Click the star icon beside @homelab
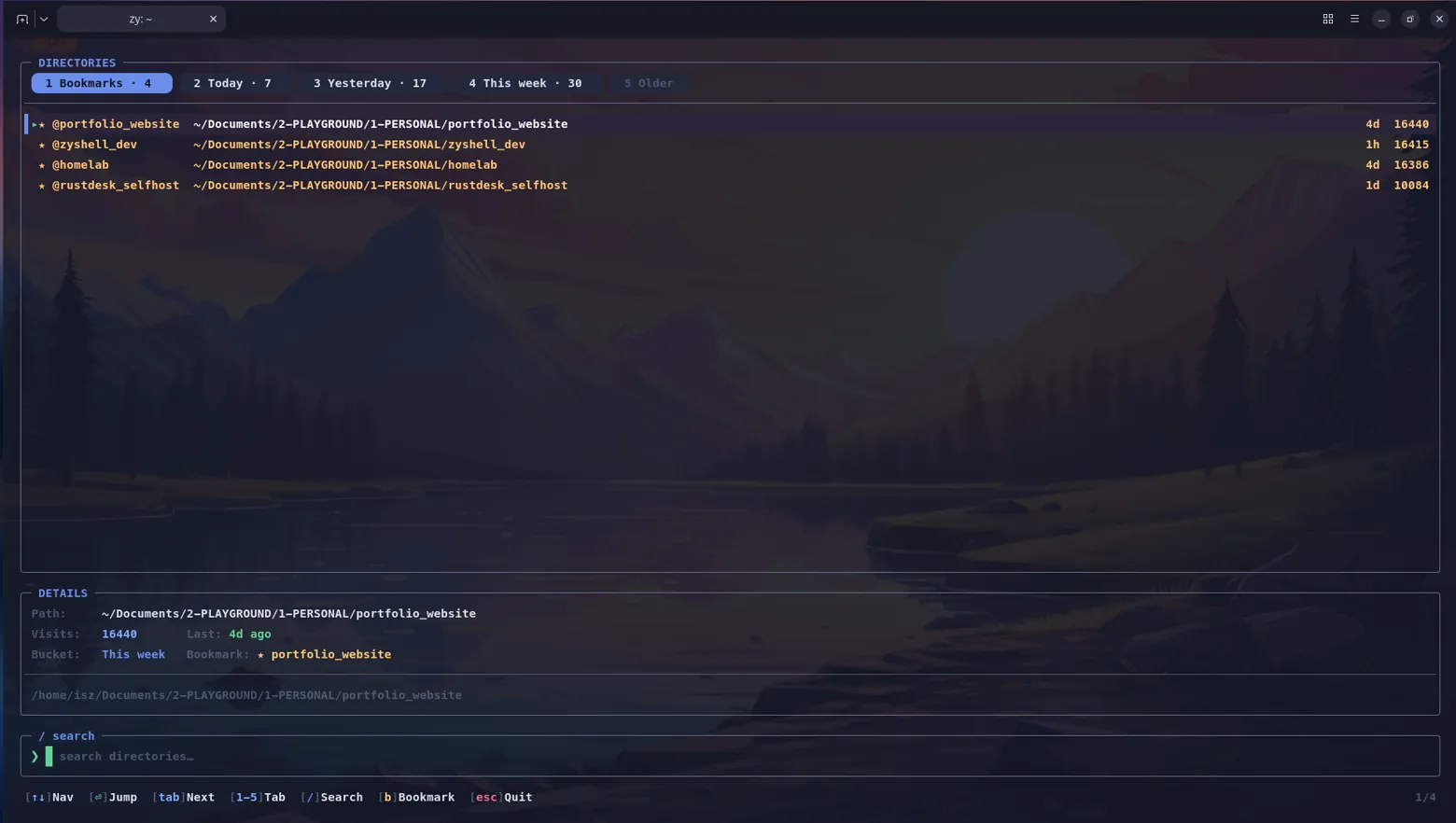1456x823 pixels. [x=41, y=165]
